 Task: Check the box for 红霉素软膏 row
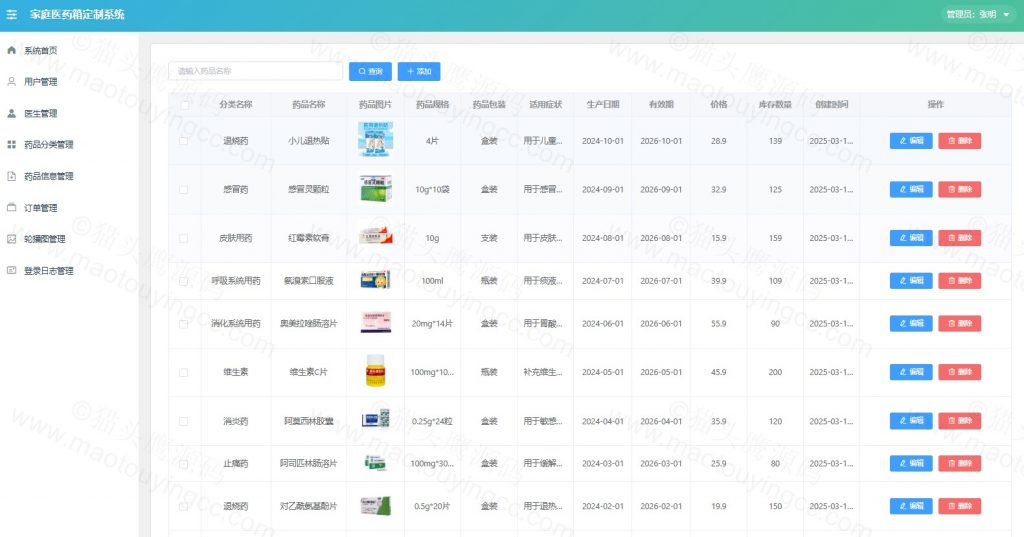[184, 238]
